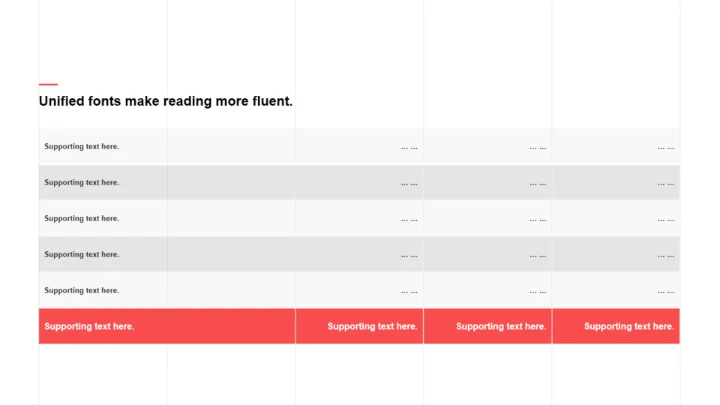Click the second row's middle '... ...' placeholder
Viewport: 720px width, 405px height.
537,184
